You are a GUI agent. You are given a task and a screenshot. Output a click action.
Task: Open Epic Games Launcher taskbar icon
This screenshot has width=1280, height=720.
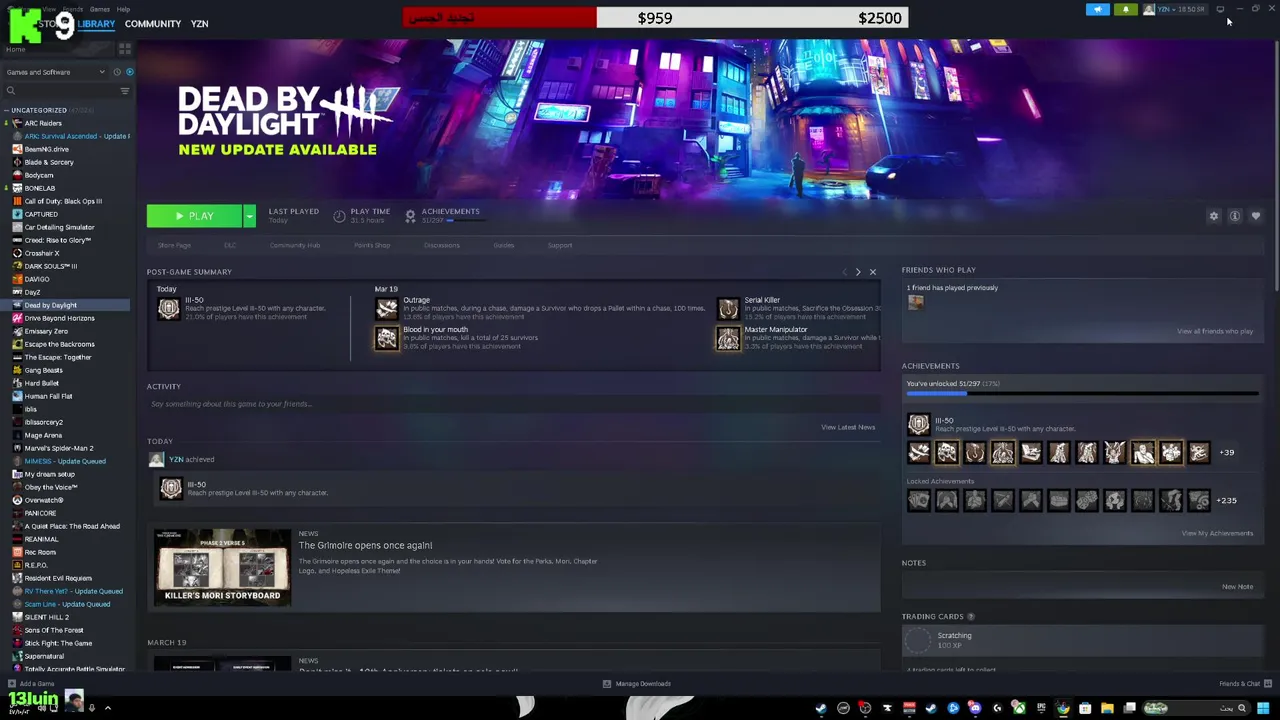pyautogui.click(x=1041, y=708)
